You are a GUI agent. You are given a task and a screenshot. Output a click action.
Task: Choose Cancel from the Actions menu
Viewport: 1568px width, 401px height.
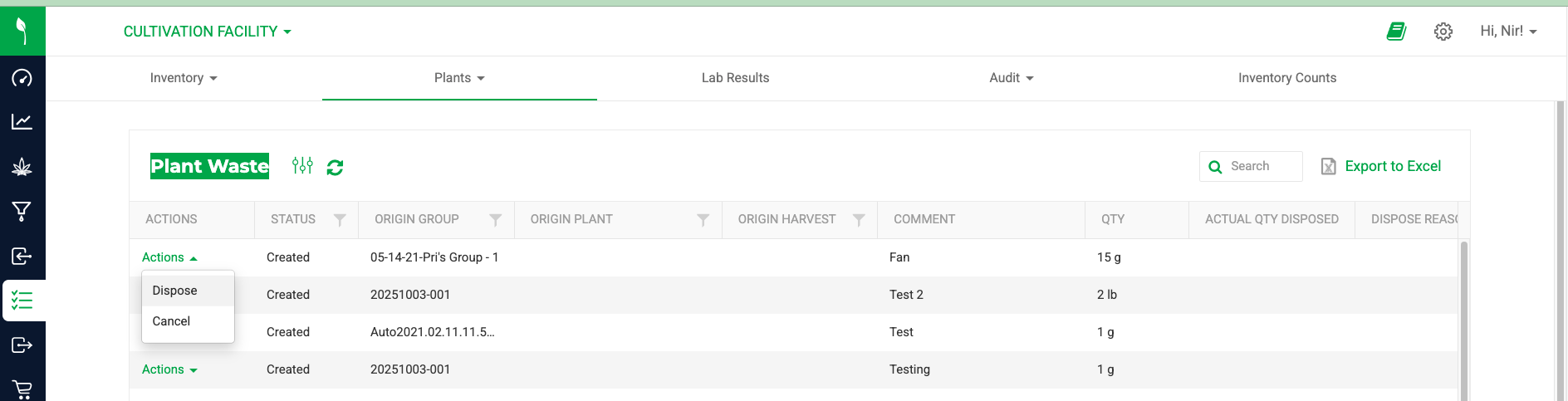(172, 321)
